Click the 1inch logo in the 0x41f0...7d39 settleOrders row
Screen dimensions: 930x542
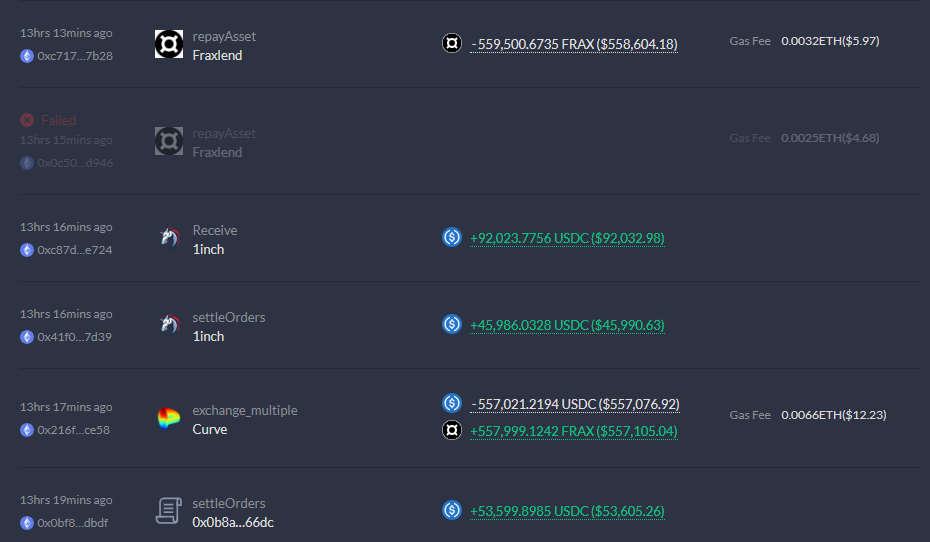tap(169, 325)
